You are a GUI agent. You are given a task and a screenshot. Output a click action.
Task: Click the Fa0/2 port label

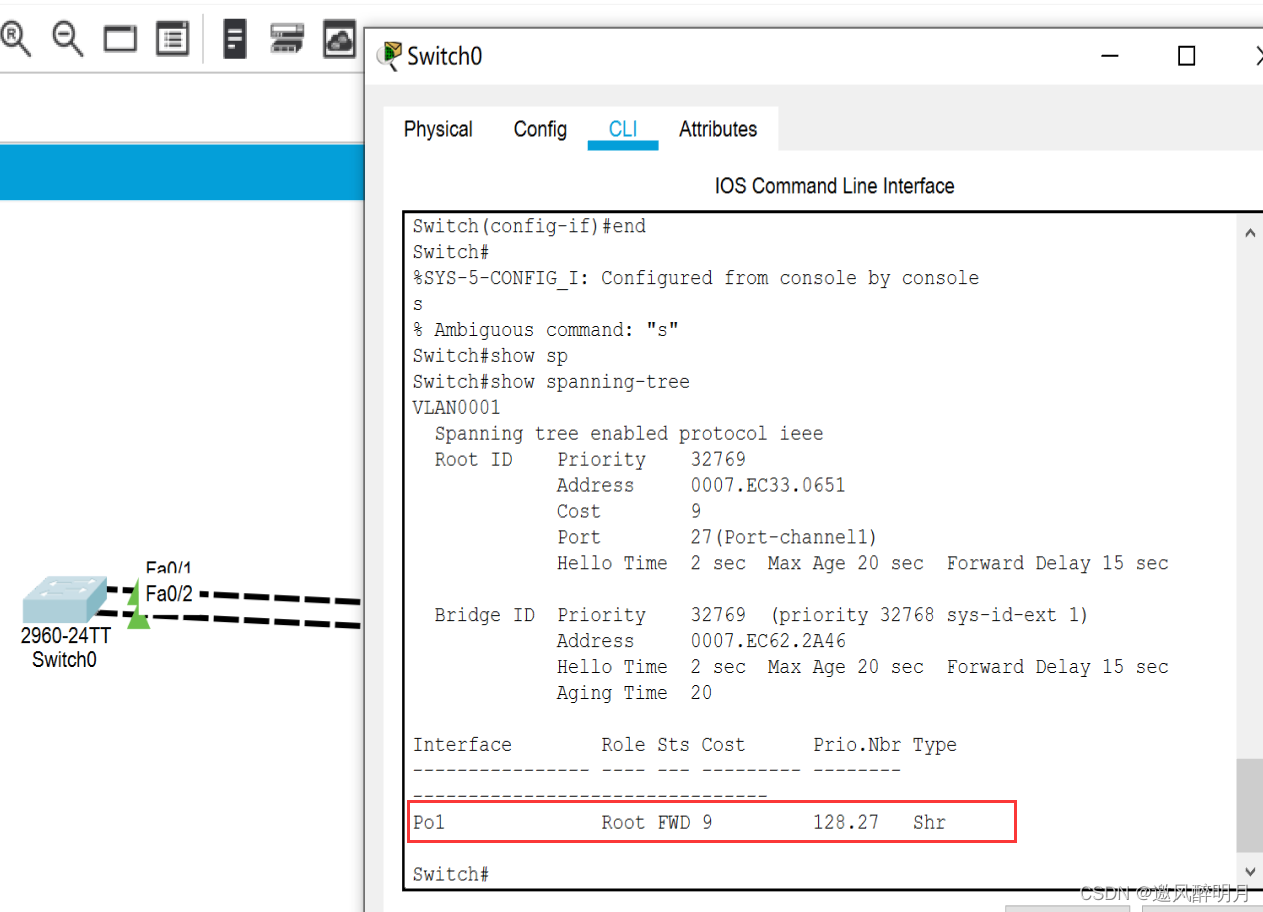tap(169, 594)
